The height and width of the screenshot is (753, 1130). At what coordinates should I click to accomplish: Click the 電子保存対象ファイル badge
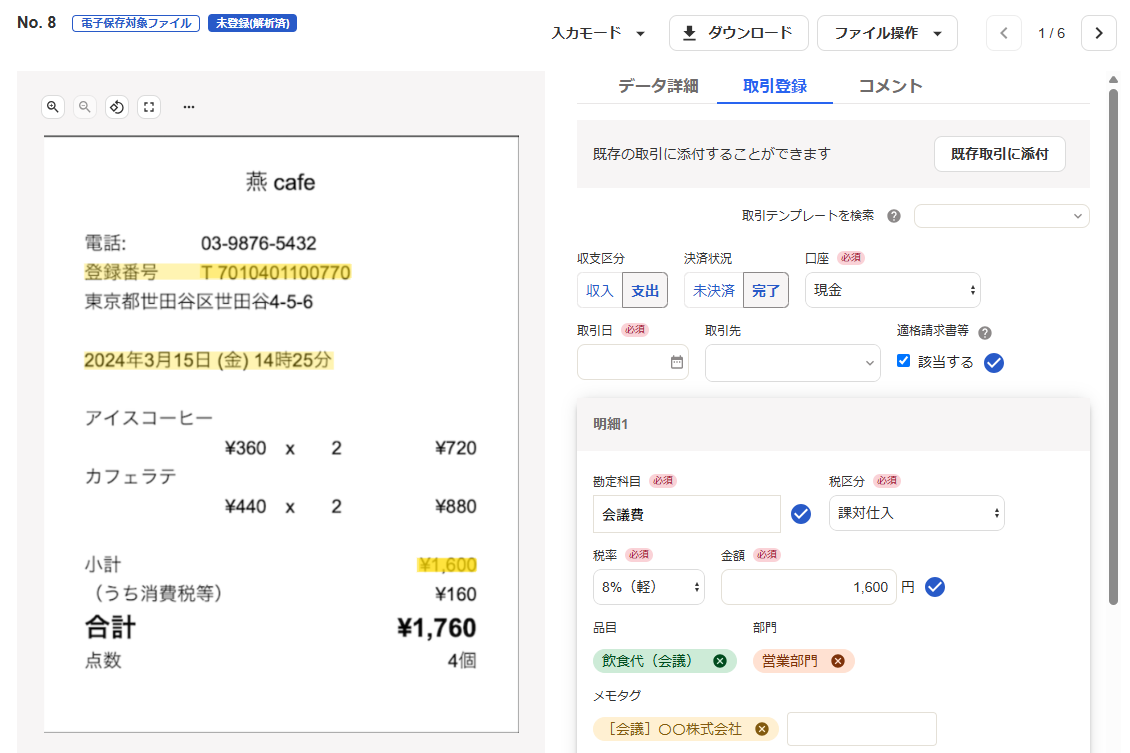[x=135, y=23]
